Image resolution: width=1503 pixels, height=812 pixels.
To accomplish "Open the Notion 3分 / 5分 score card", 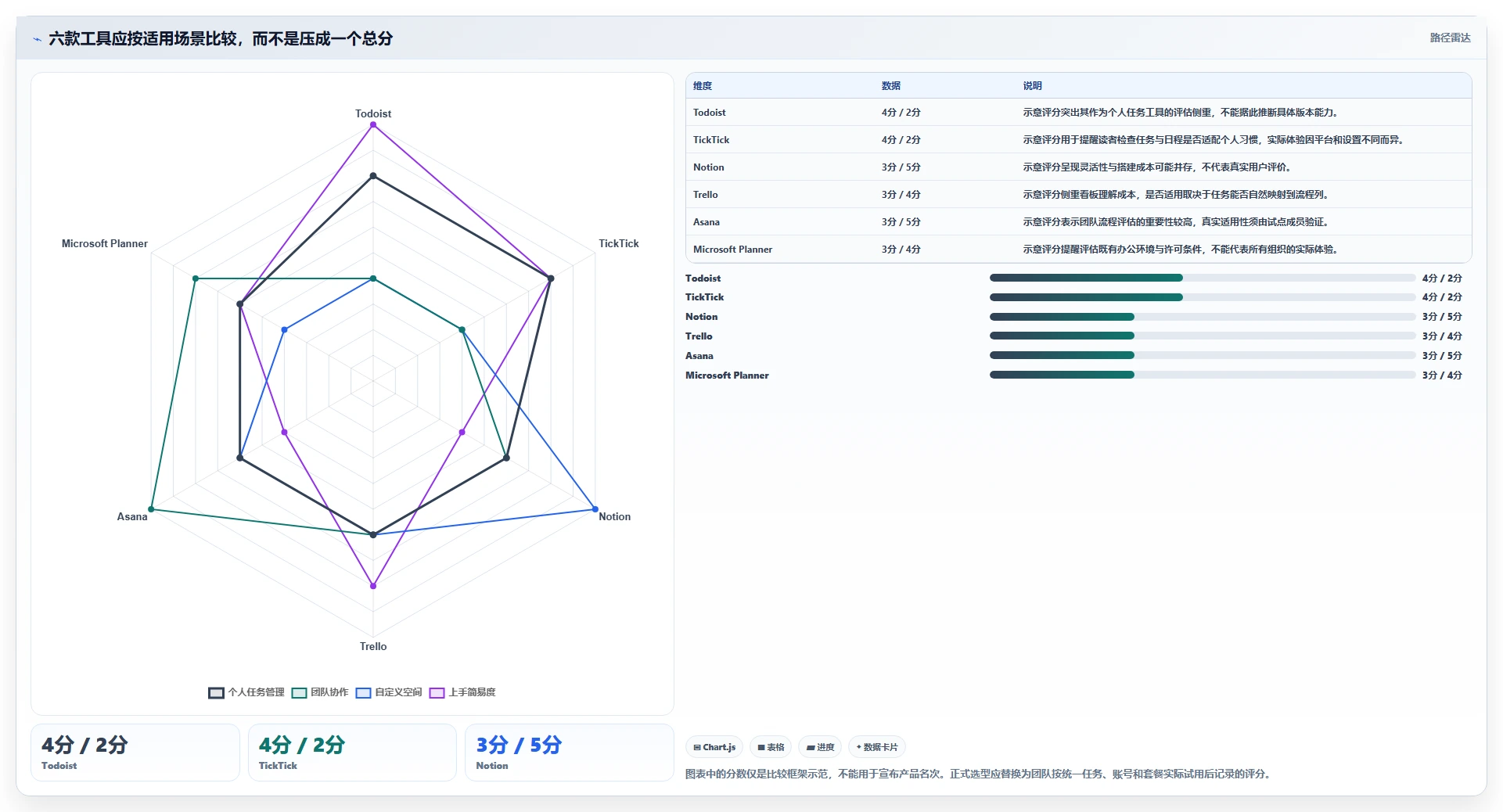I will [x=569, y=753].
